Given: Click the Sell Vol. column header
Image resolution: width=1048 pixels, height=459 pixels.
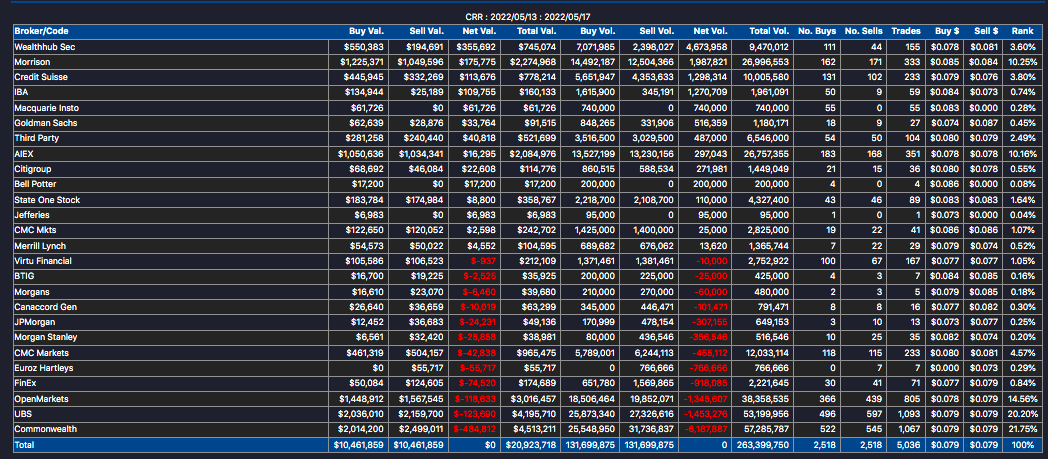Looking at the screenshot, I should tap(657, 31).
